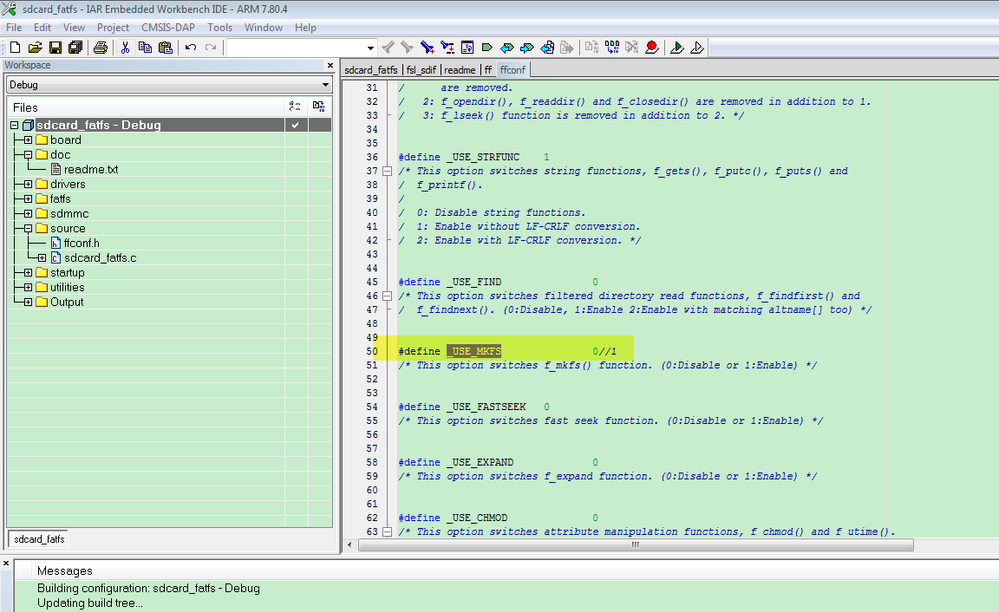Screen dimensions: 999x612
Task: Open the Edit menu
Action: click(x=42, y=27)
